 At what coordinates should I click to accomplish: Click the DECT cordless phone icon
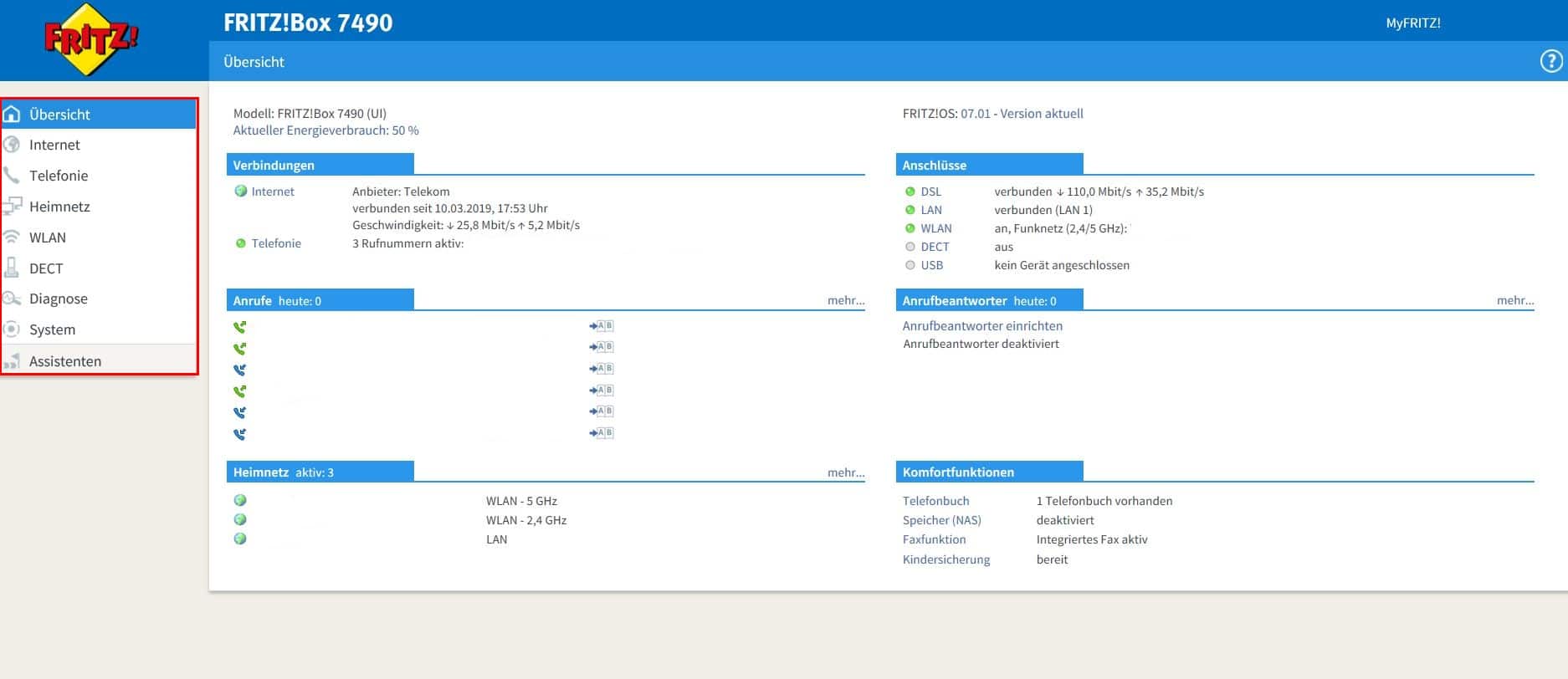pyautogui.click(x=12, y=268)
